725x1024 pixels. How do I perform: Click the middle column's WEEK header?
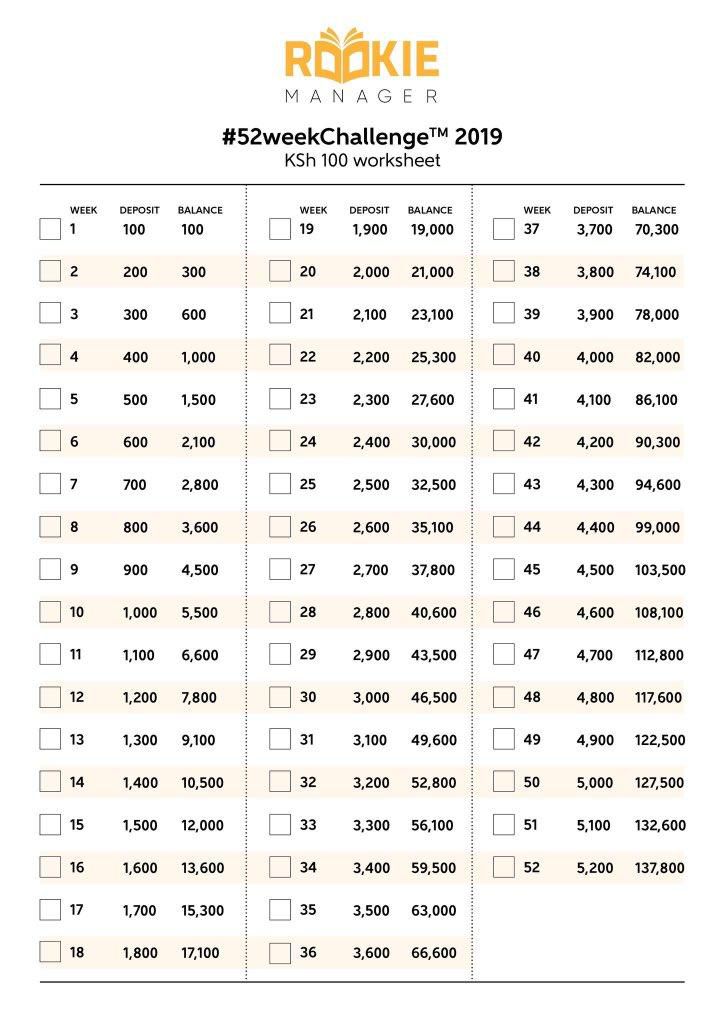tap(313, 210)
